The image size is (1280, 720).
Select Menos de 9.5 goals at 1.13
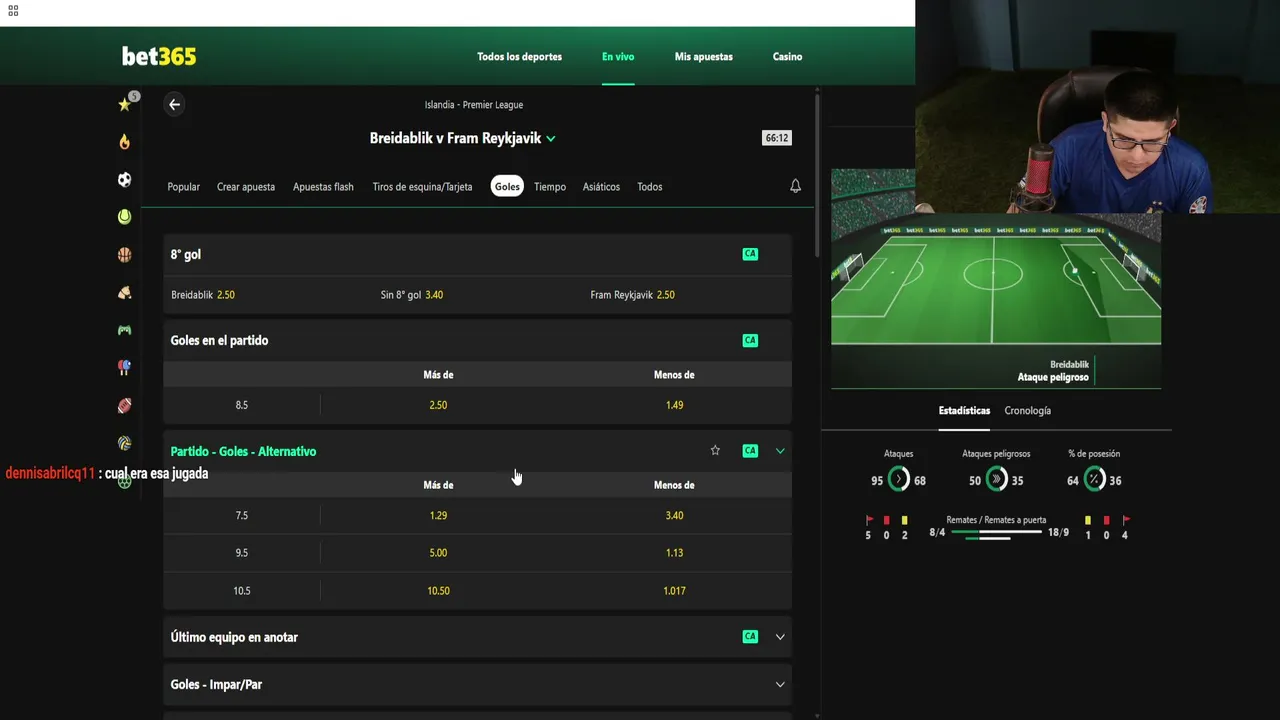pyautogui.click(x=674, y=553)
